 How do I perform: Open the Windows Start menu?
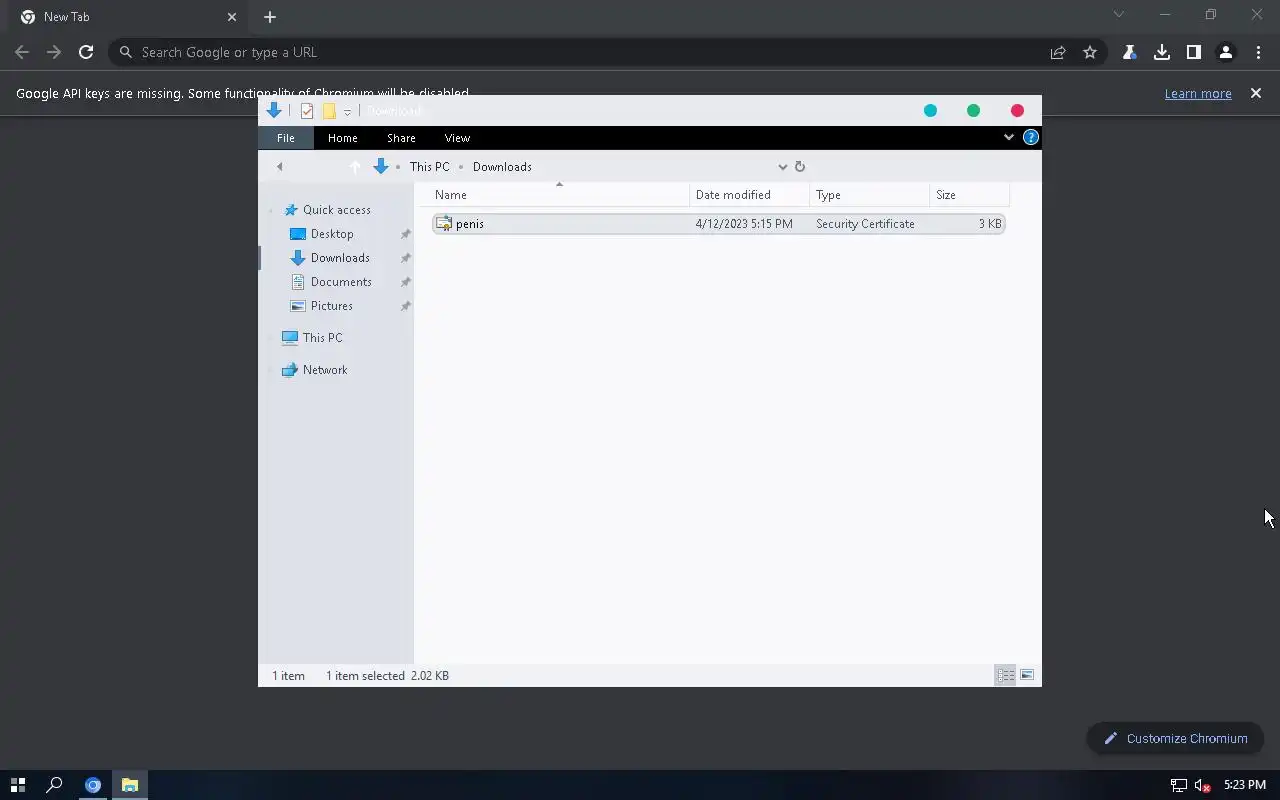point(17,785)
